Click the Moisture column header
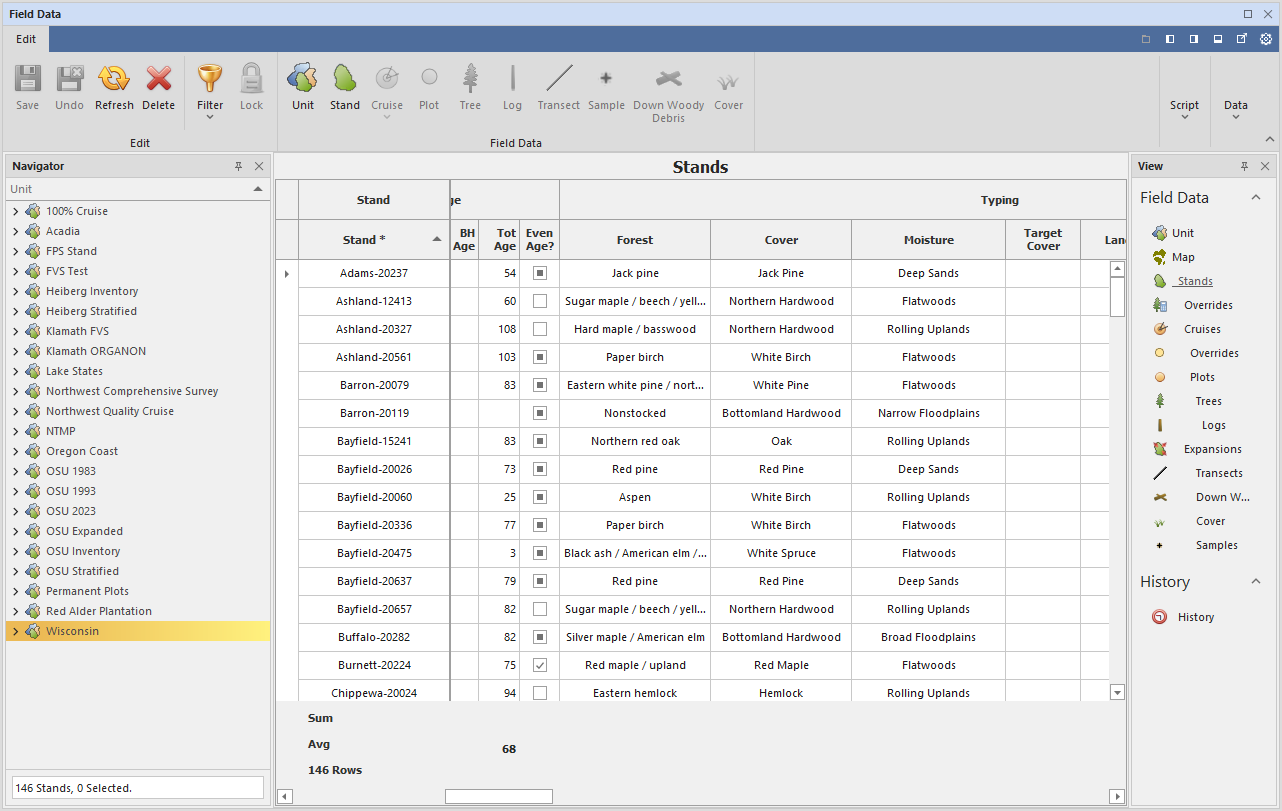 point(929,240)
